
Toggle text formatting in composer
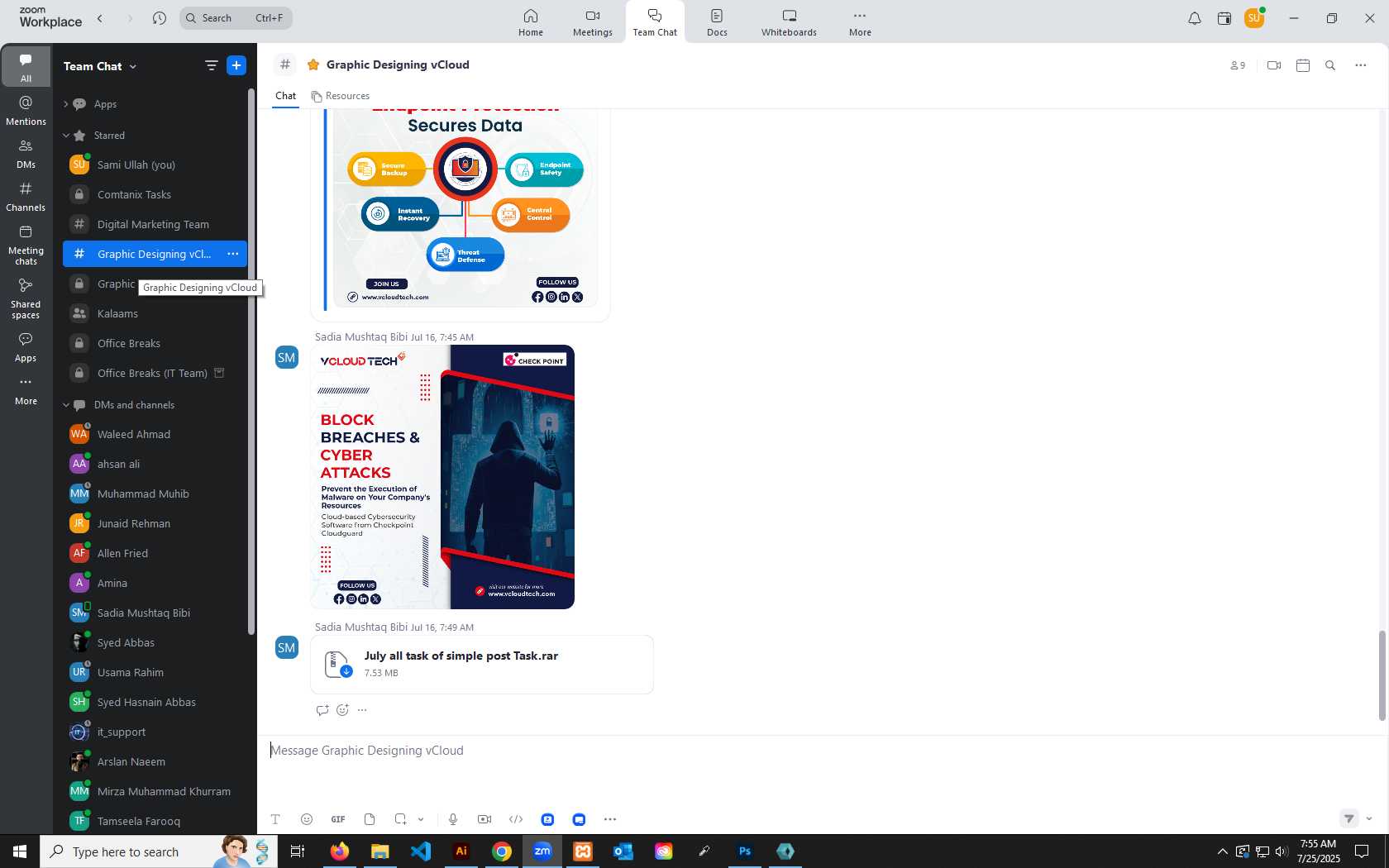coord(275,819)
